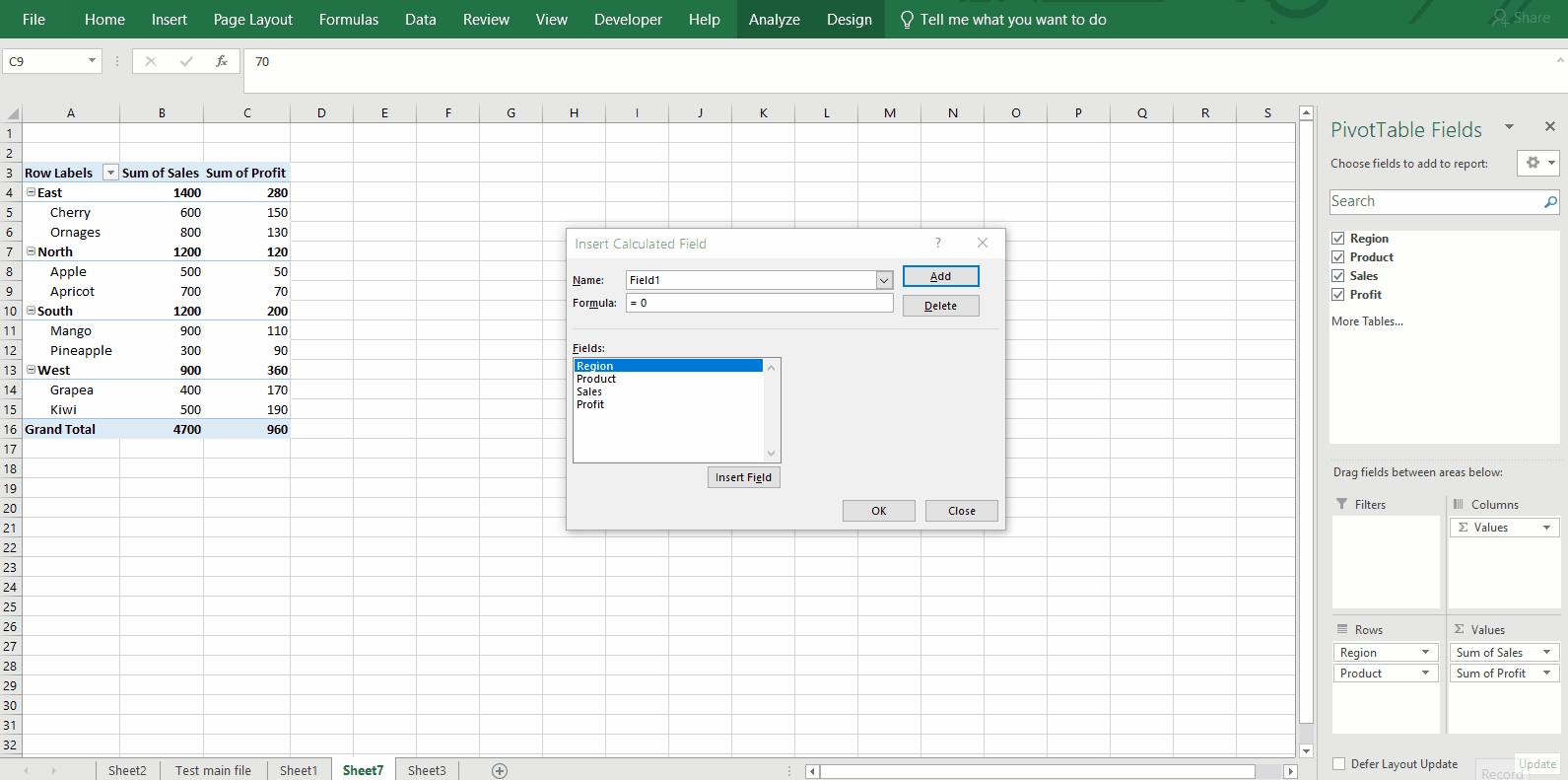Screen dimensions: 1568x780
Task: Select the Grand Total cell
Action: (71, 429)
